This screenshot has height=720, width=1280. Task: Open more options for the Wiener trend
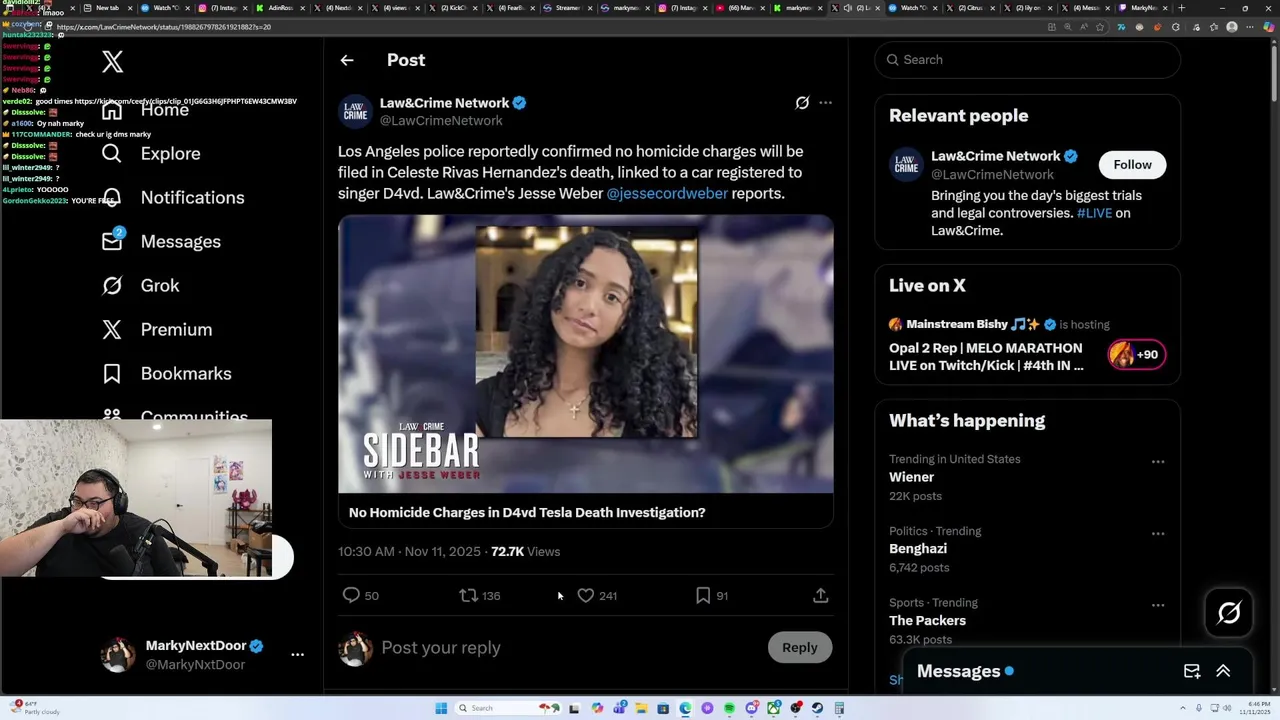point(1158,462)
